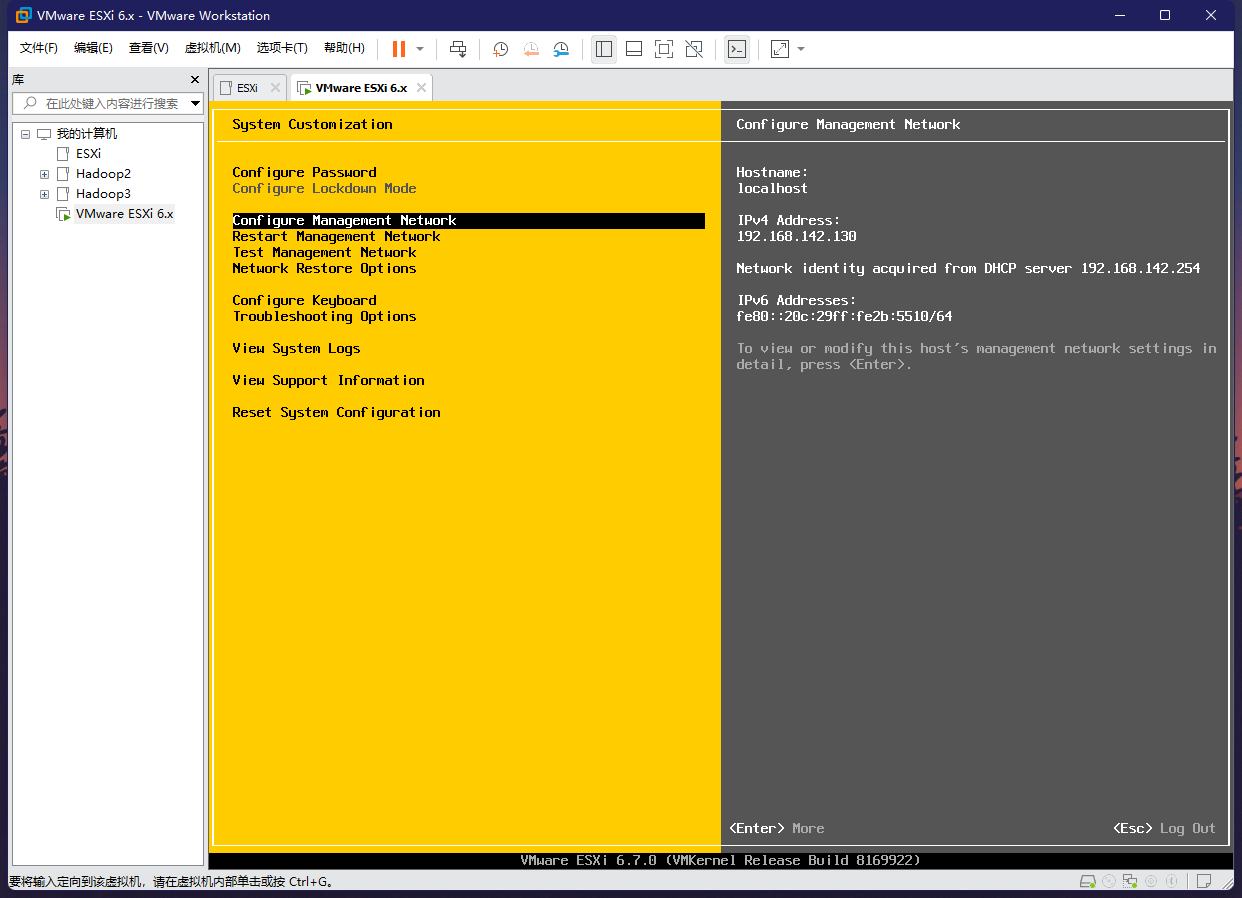1242x898 pixels.
Task: Open the 帮助(H) menu
Action: (x=344, y=48)
